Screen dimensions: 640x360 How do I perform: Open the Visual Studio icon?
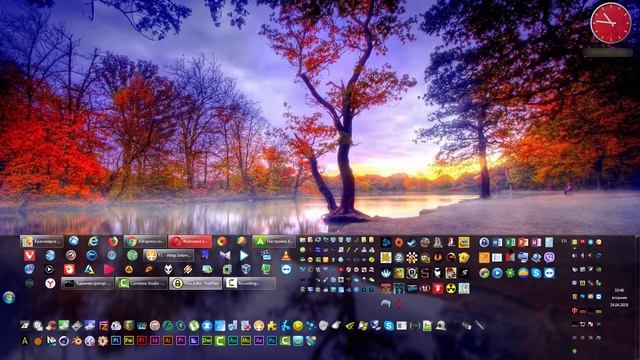[x=225, y=256]
